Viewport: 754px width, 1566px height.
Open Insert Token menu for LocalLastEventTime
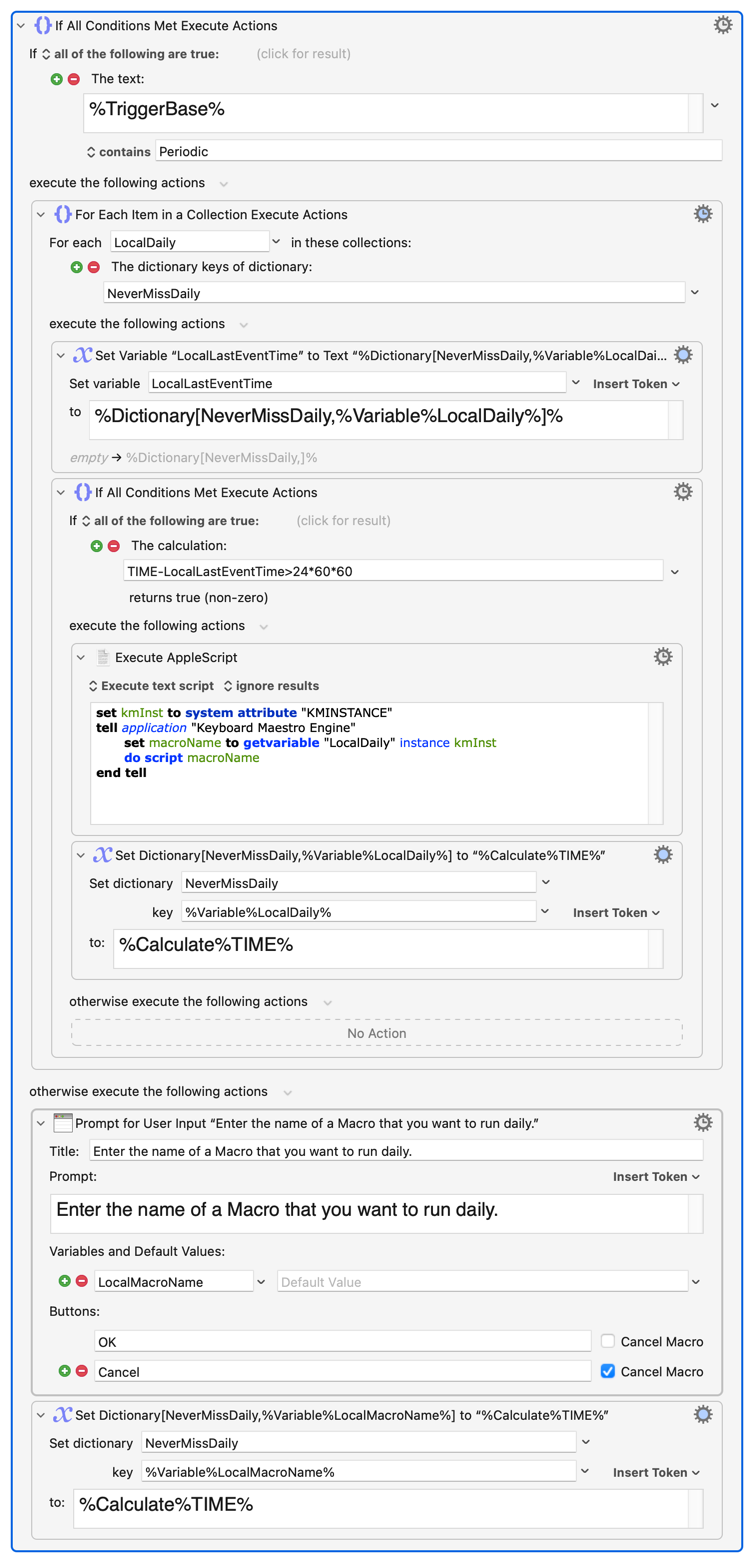coord(636,383)
